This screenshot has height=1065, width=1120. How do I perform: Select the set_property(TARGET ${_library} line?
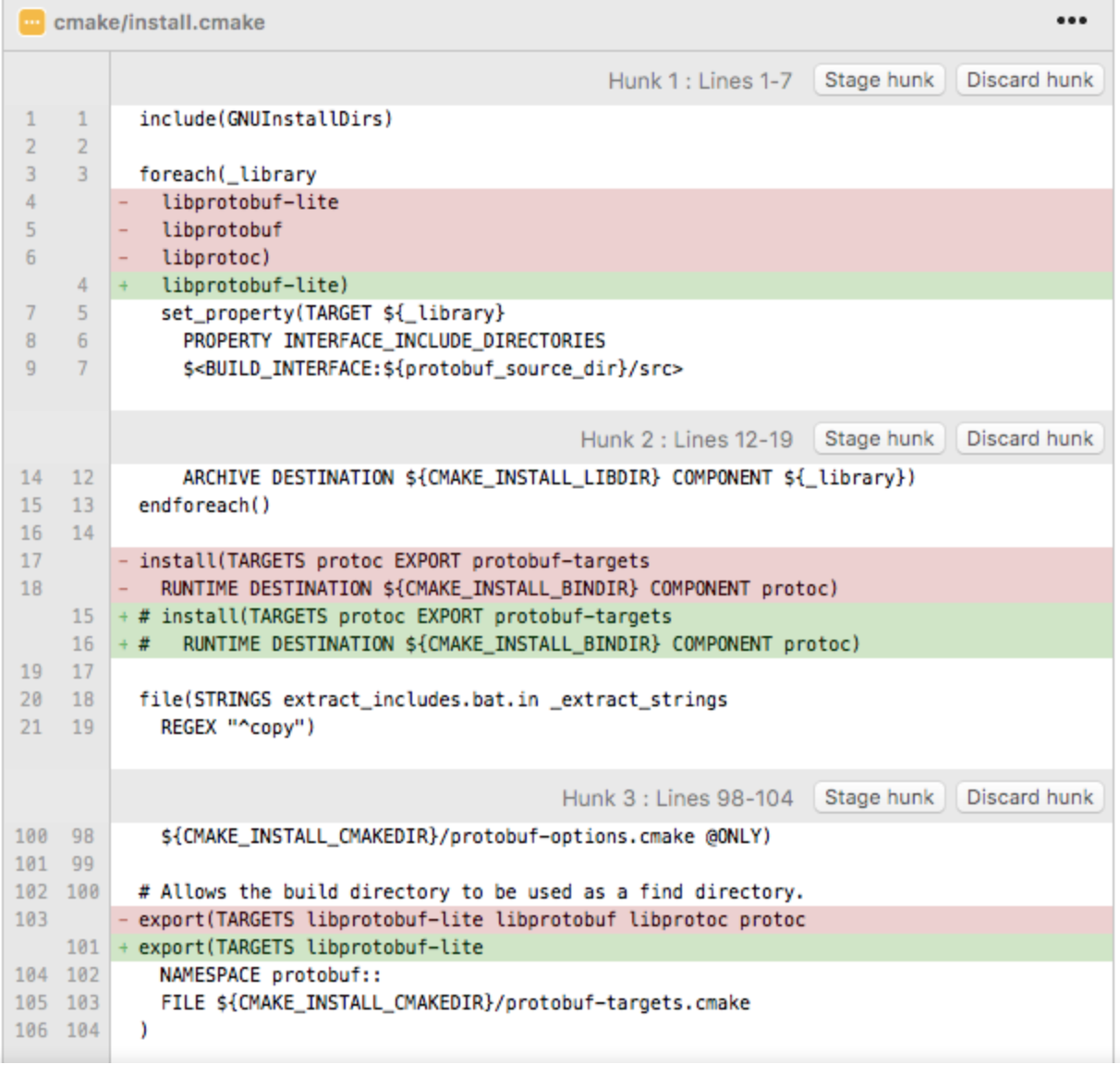click(611, 313)
